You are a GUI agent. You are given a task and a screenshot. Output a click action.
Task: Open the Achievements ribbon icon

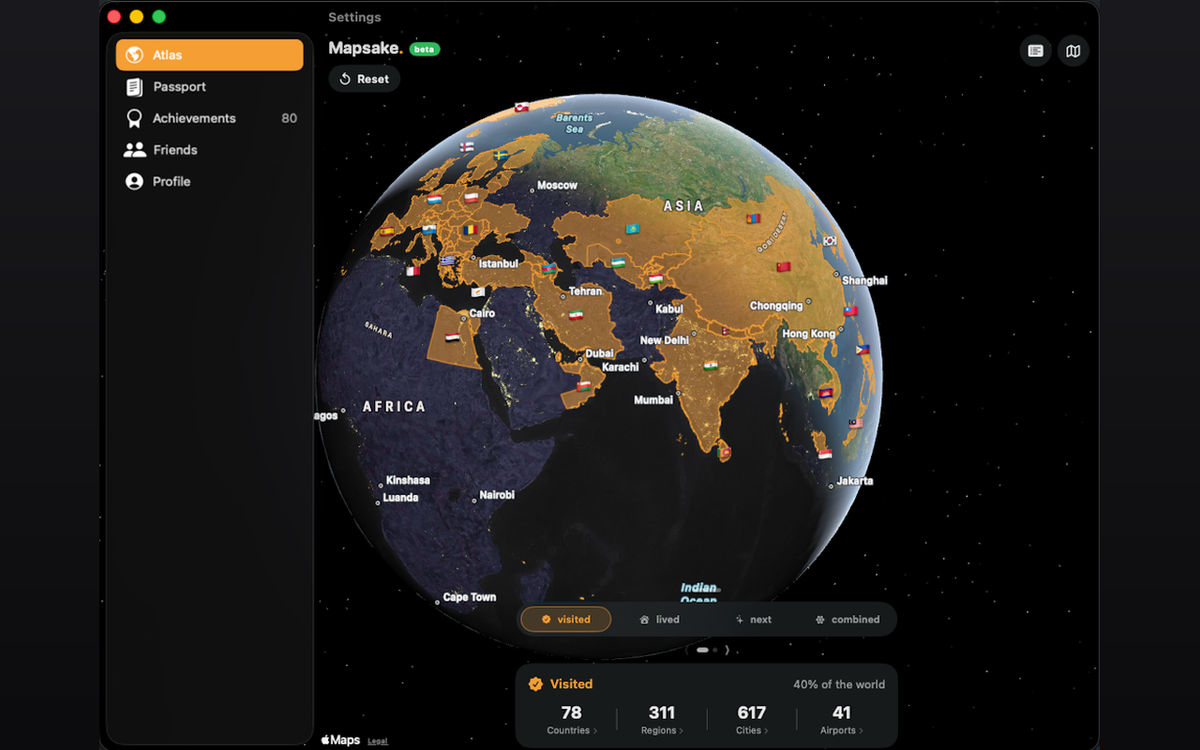[134, 118]
